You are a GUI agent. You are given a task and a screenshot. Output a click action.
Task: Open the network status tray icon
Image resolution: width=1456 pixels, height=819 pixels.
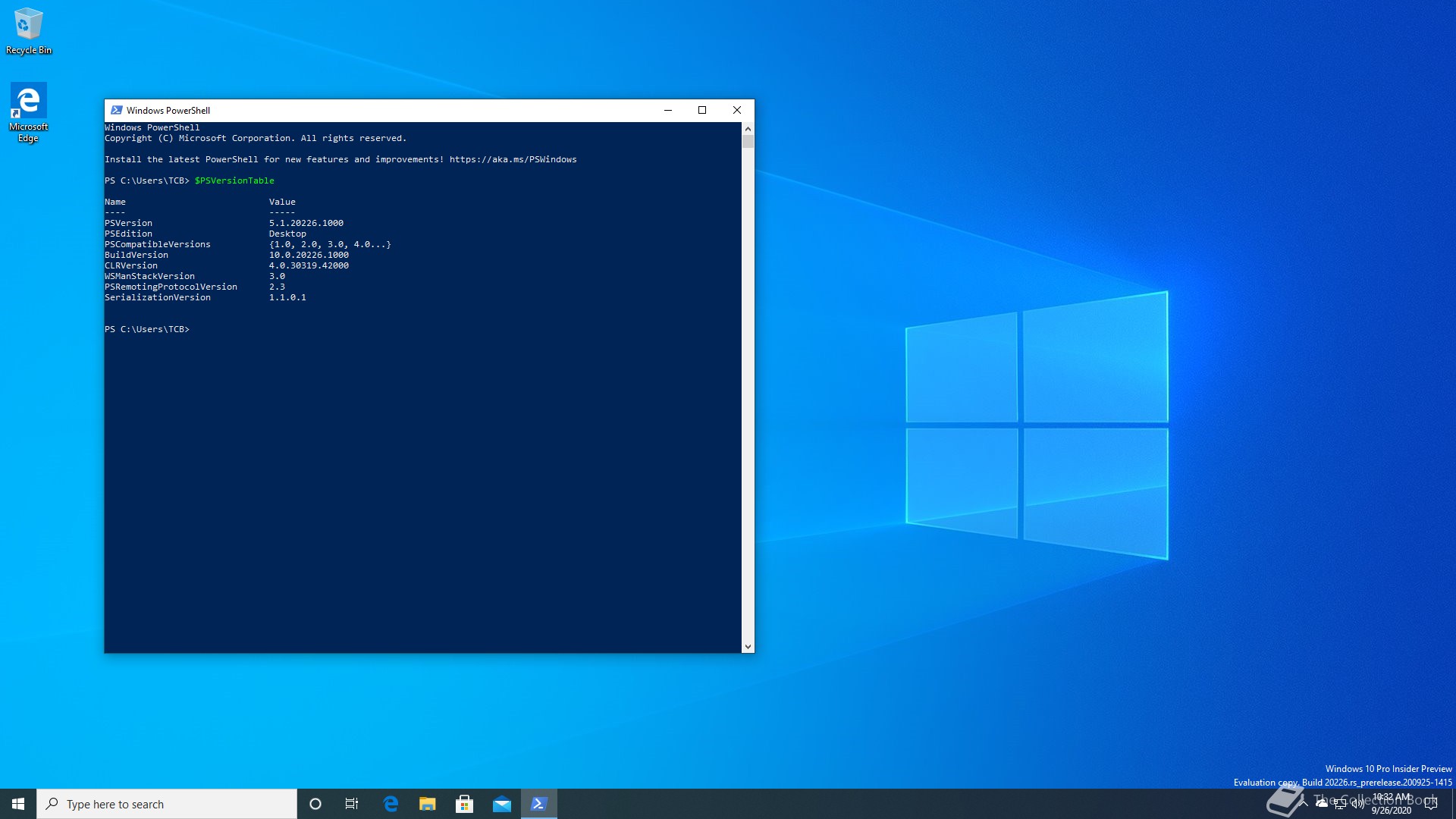click(1340, 804)
